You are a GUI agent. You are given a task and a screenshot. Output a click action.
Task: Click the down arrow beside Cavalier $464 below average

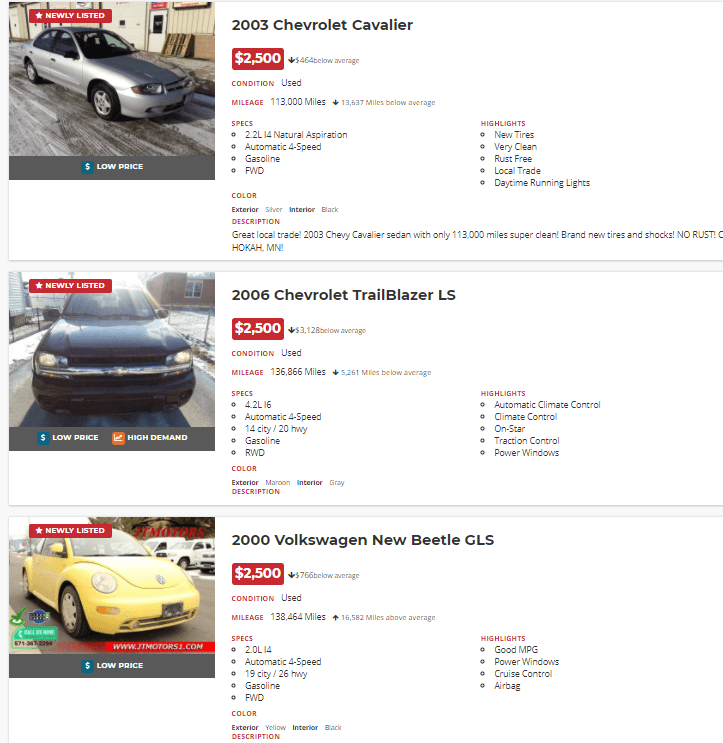coord(291,60)
